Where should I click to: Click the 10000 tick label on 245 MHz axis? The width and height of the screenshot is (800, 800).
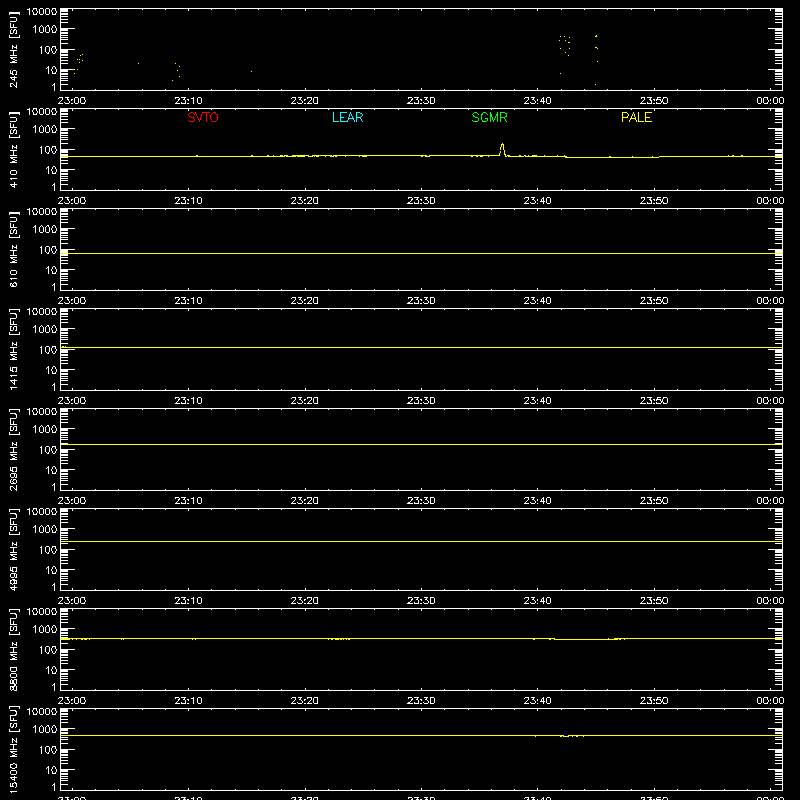point(42,12)
